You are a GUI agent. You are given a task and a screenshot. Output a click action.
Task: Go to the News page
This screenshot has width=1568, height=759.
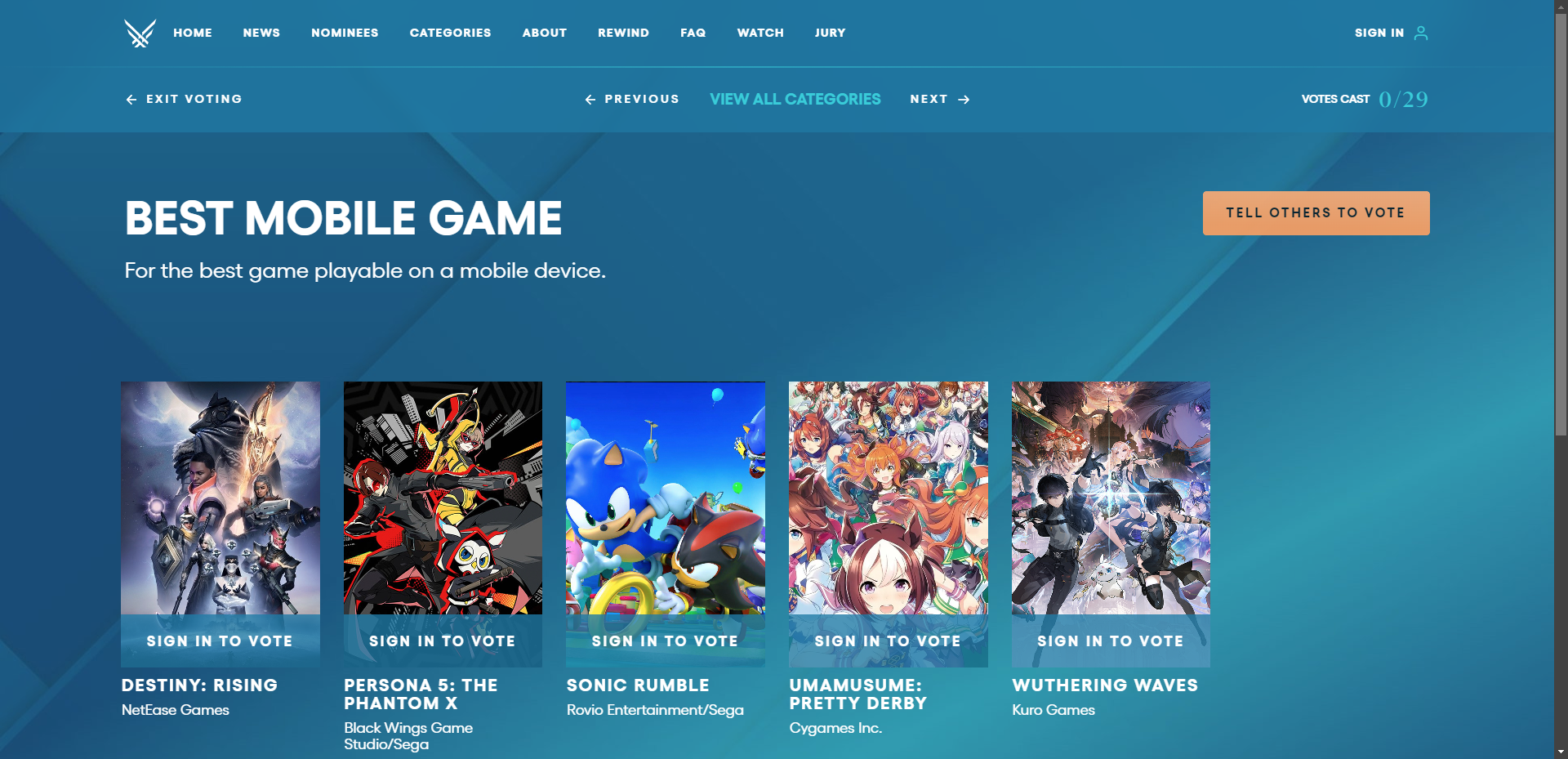tap(261, 33)
